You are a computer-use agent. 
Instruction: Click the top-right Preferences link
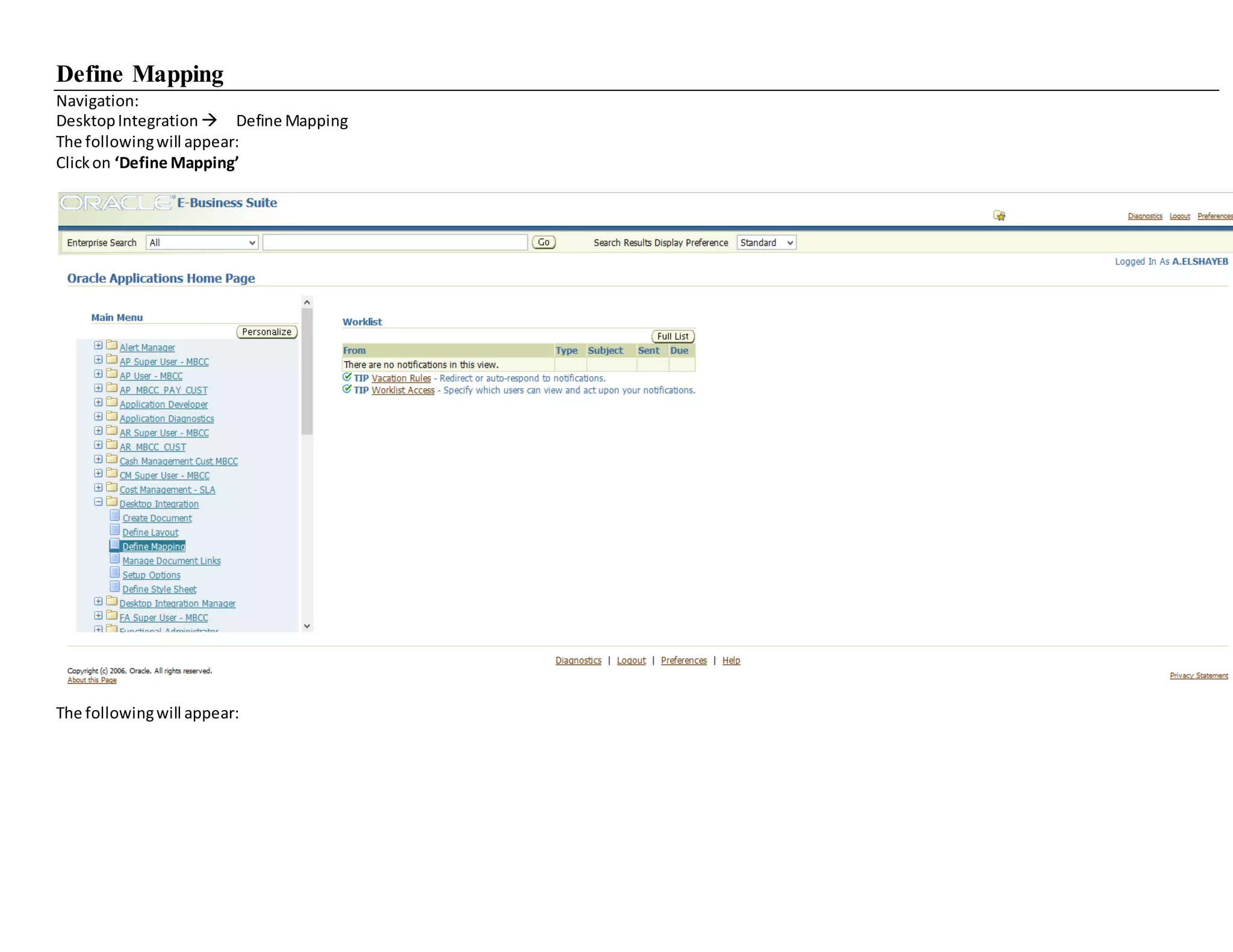pyautogui.click(x=1215, y=216)
